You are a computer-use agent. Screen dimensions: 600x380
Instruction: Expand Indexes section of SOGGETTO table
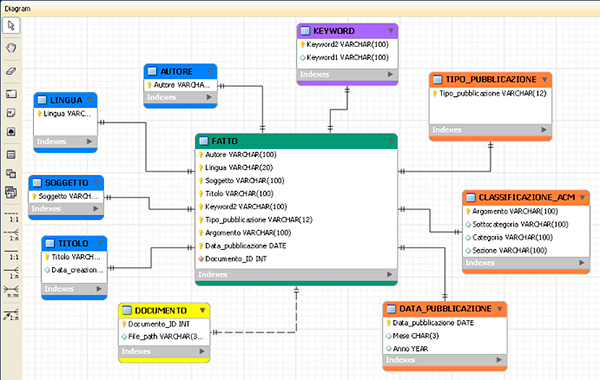point(96,209)
